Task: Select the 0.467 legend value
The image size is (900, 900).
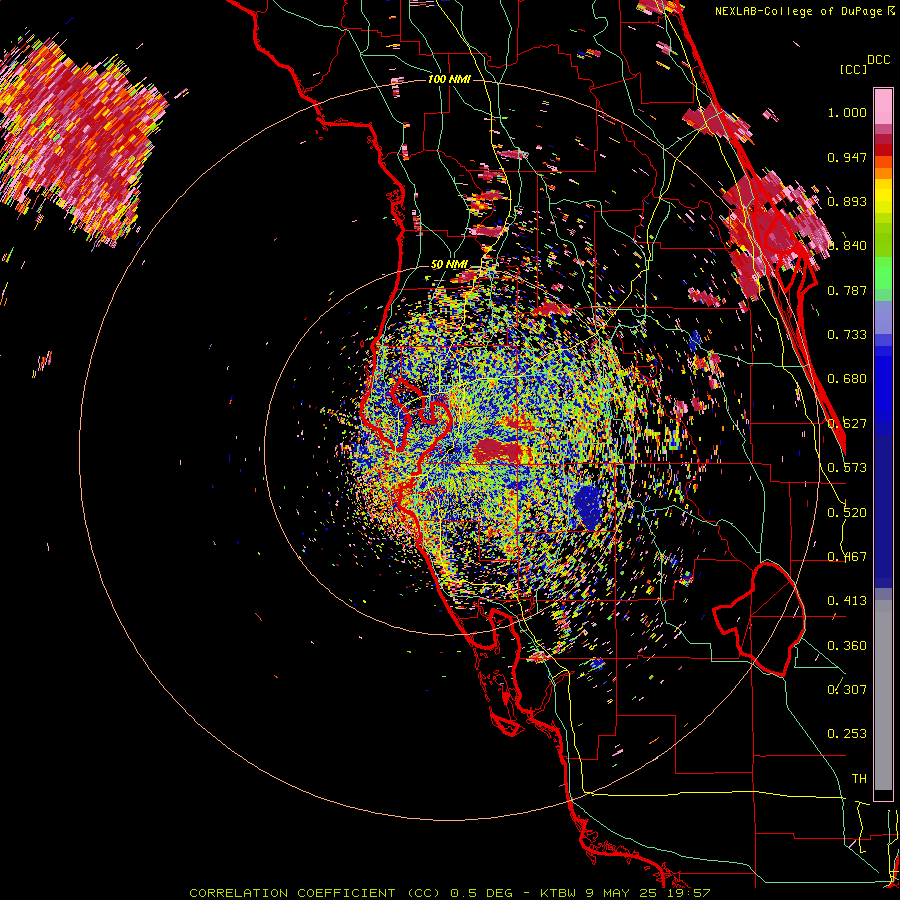Action: tap(847, 557)
